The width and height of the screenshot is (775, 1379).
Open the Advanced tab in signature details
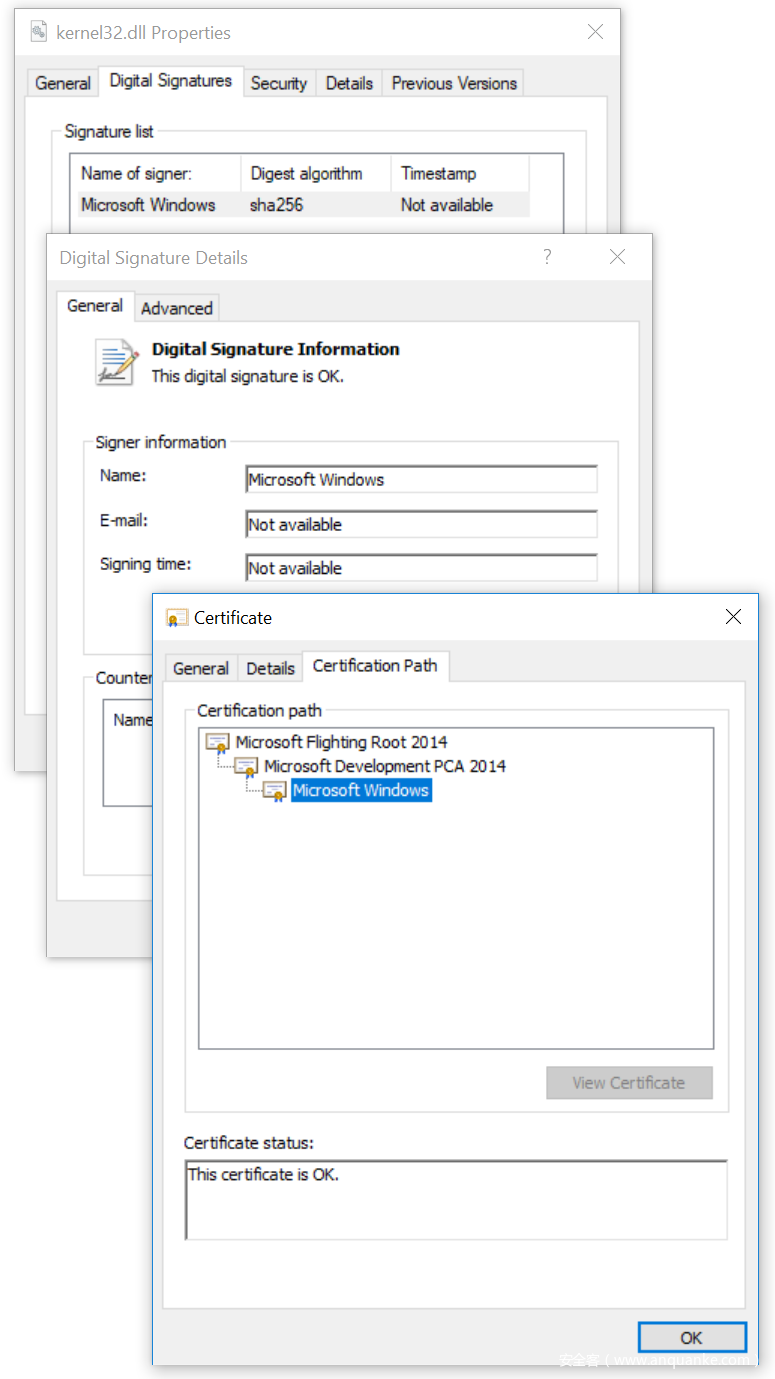click(176, 308)
